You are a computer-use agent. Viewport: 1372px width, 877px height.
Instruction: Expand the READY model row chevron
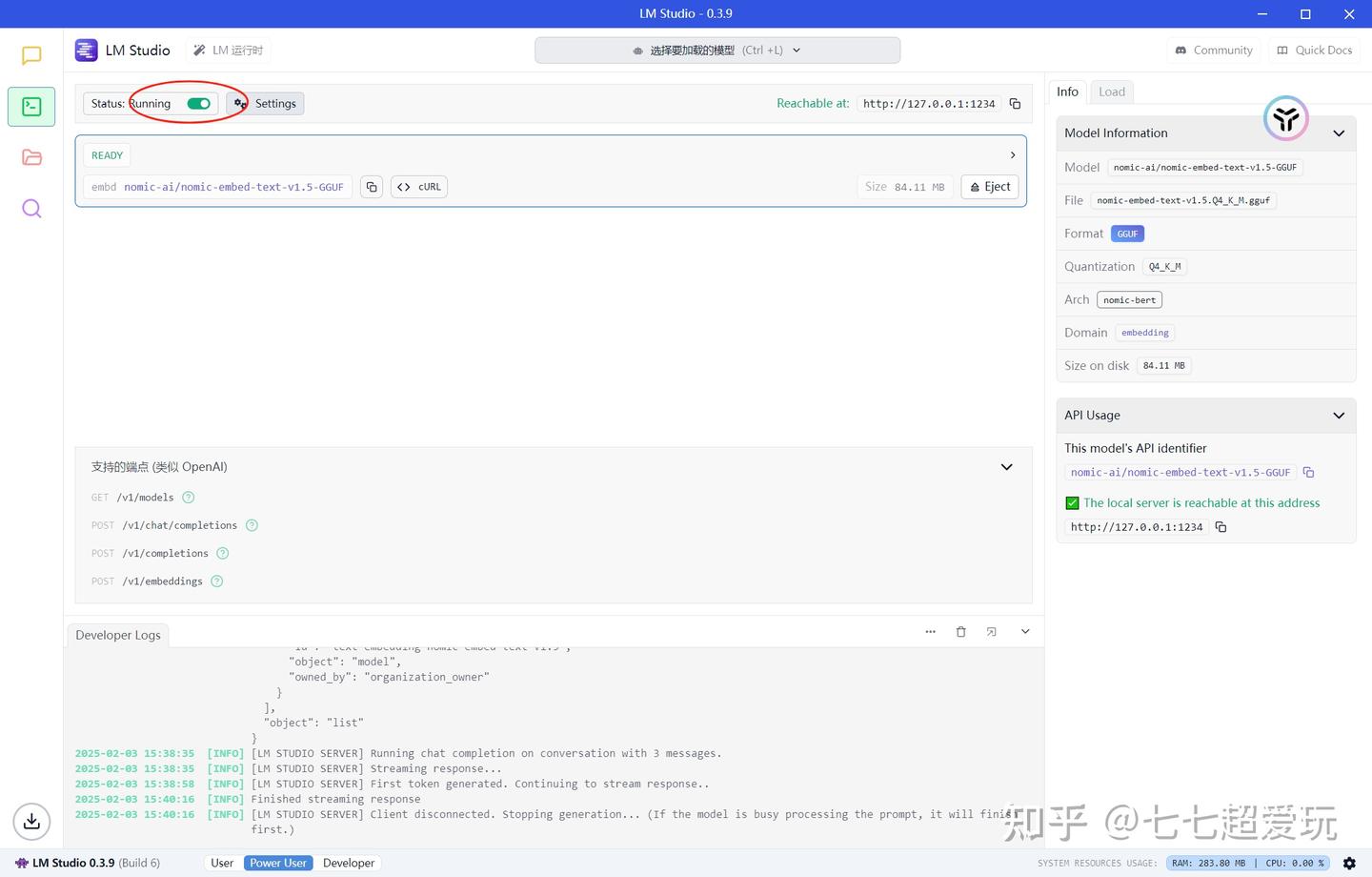pos(1012,153)
